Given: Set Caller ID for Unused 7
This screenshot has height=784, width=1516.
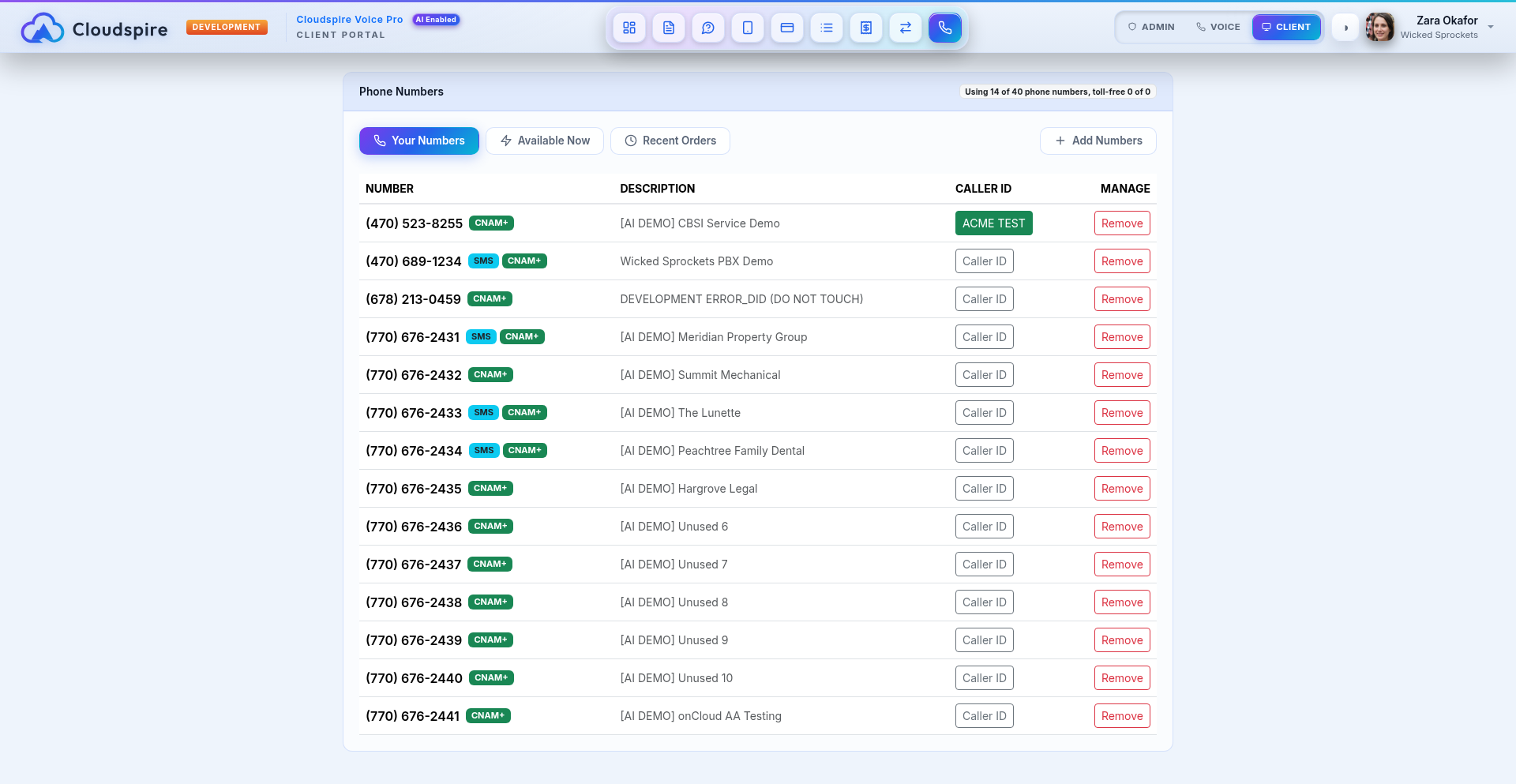Looking at the screenshot, I should coord(984,565).
